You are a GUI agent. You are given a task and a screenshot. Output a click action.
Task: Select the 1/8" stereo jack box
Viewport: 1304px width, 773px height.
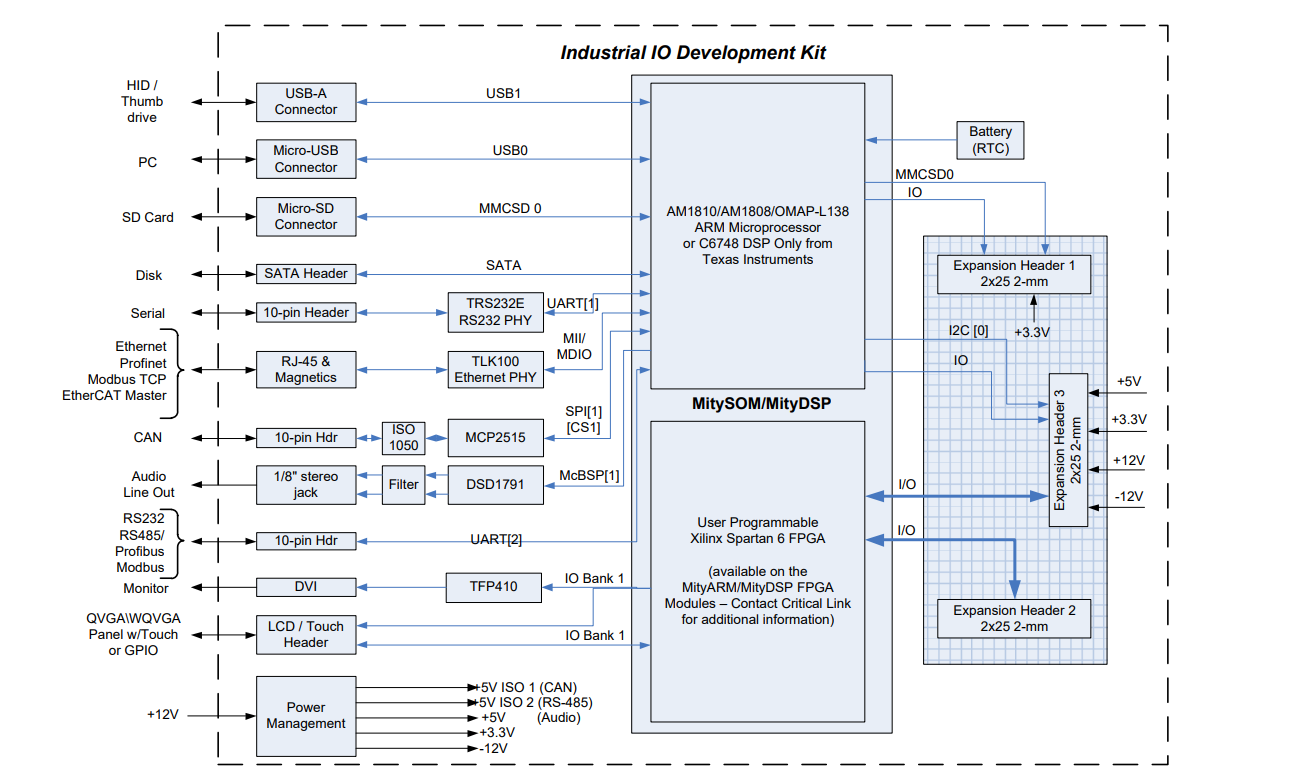pos(306,484)
